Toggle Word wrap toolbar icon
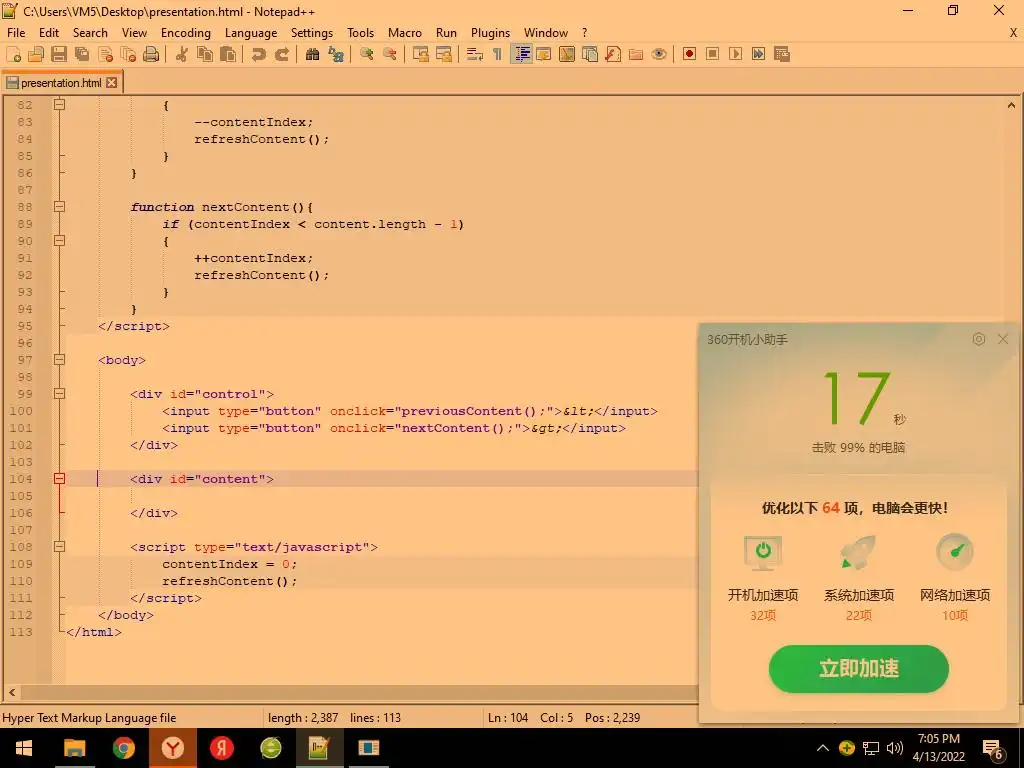This screenshot has width=1024, height=768. point(475,54)
